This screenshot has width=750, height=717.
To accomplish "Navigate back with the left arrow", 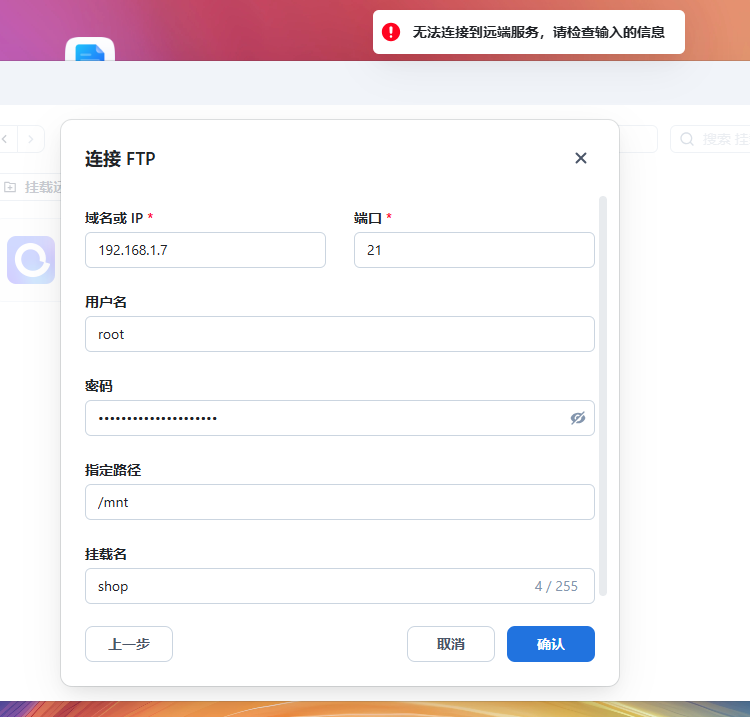I will [x=5, y=139].
